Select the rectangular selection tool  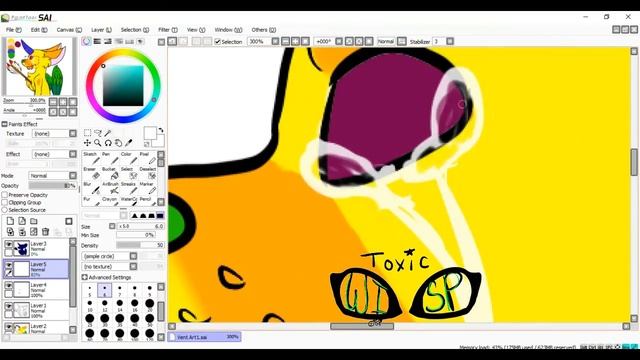(x=87, y=133)
